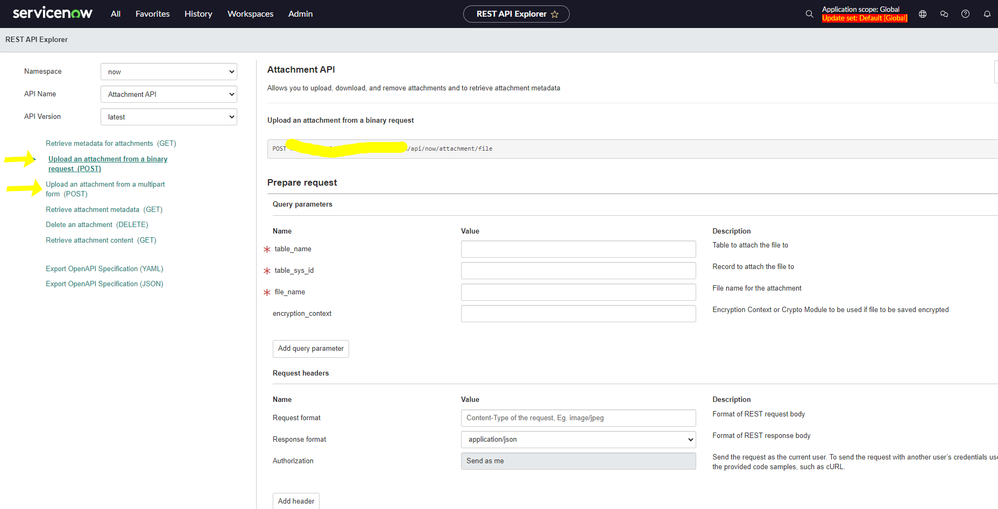Image resolution: width=998 pixels, height=509 pixels.
Task: Click the encryption_context value field
Action: [x=578, y=314]
